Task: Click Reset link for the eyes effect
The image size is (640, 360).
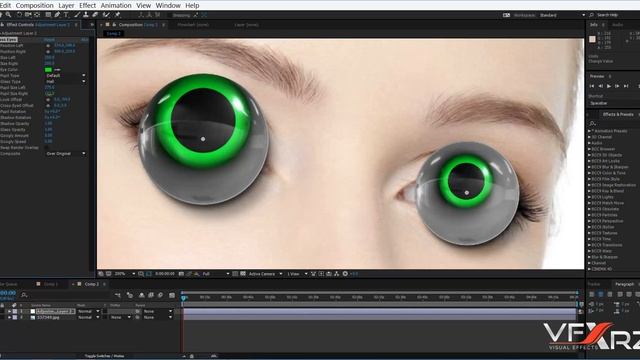Action: click(49, 40)
